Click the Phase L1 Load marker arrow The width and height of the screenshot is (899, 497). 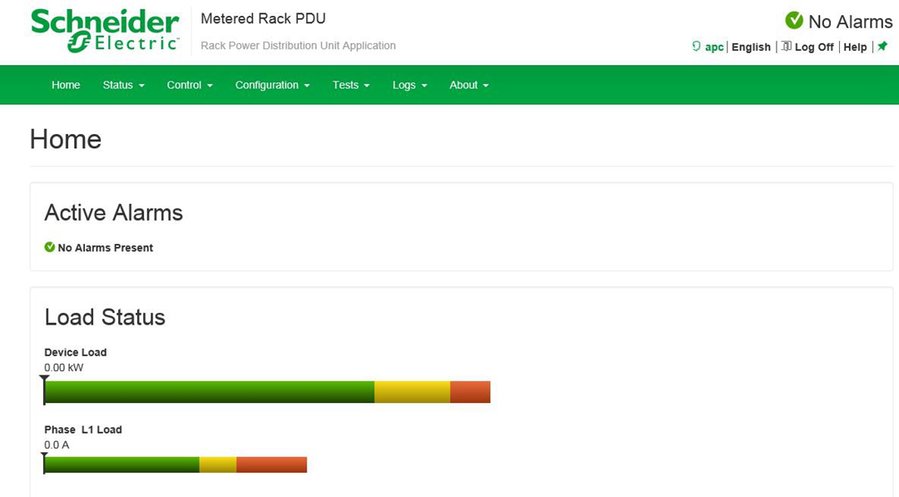click(44, 457)
